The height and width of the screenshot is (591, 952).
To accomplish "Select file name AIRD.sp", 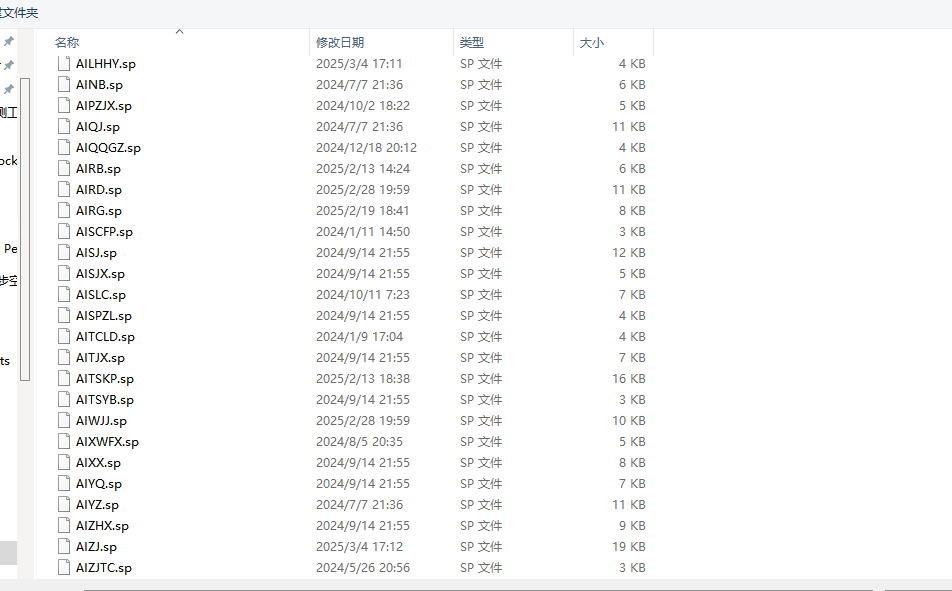I will coord(99,190).
